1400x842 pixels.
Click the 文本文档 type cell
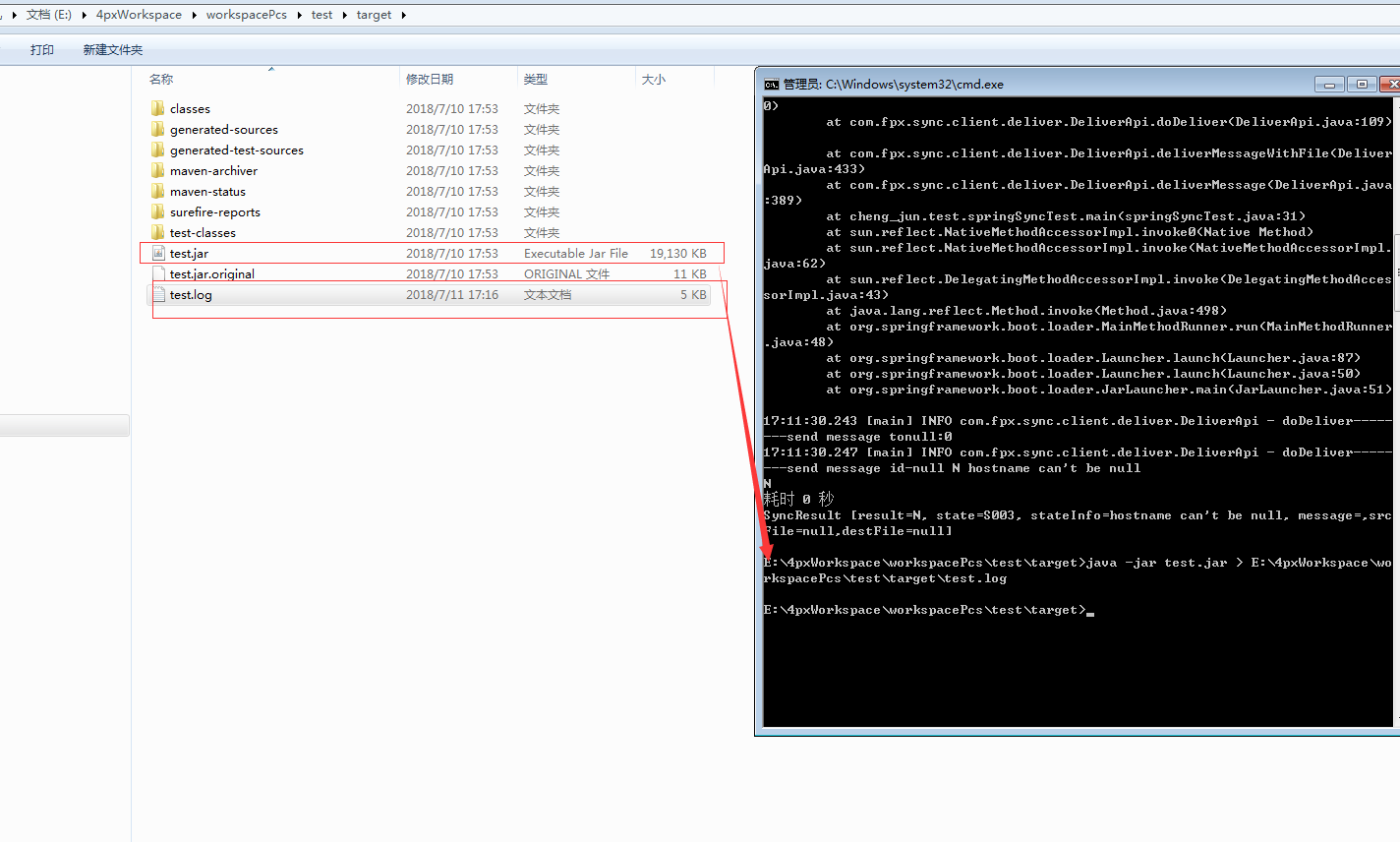[x=548, y=295]
